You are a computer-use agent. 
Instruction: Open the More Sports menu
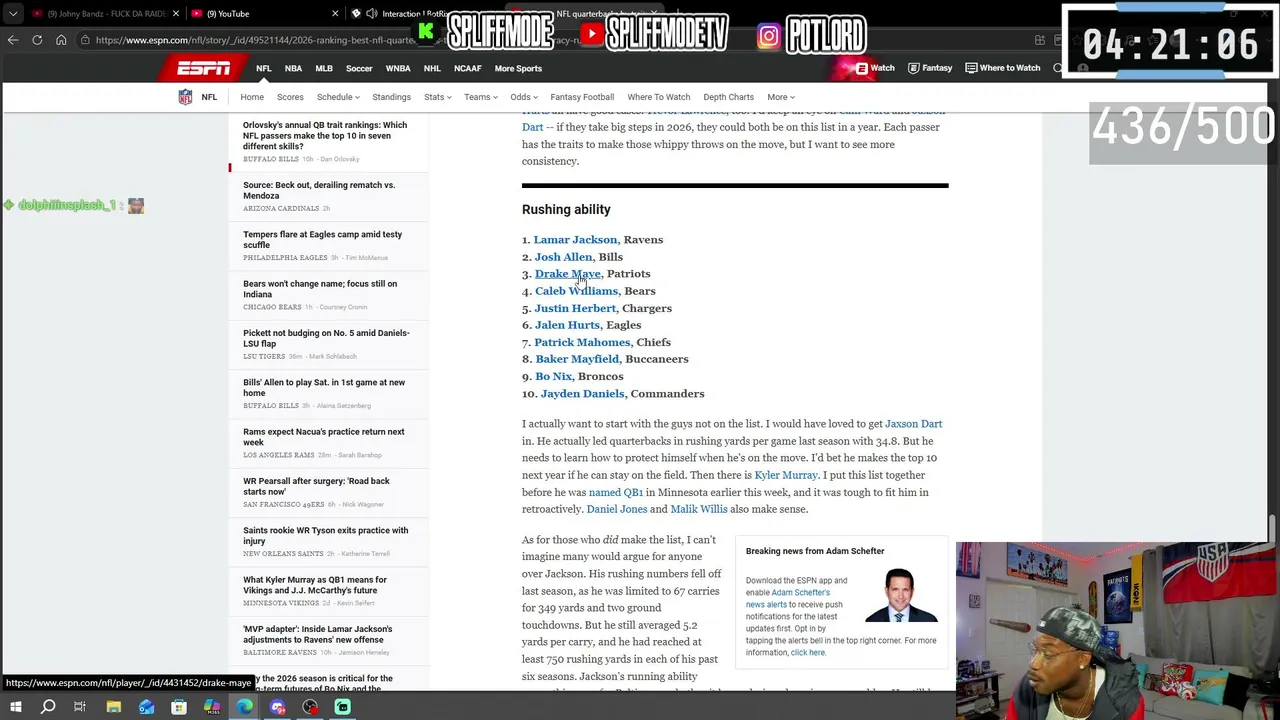click(518, 68)
